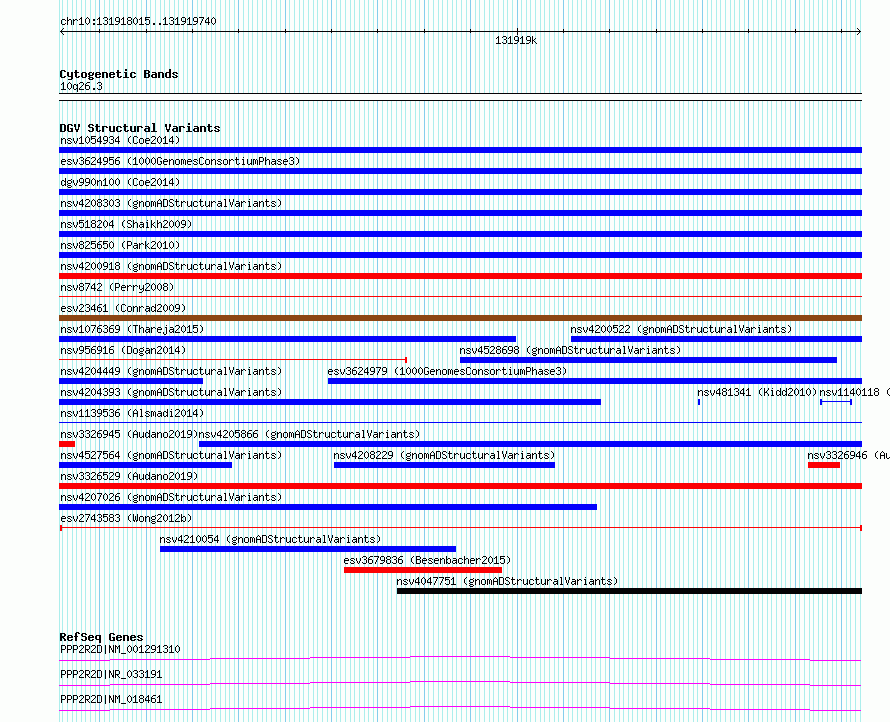
Task: Click nsv3326945 (Audano2019) label
Action: [x=129, y=434]
